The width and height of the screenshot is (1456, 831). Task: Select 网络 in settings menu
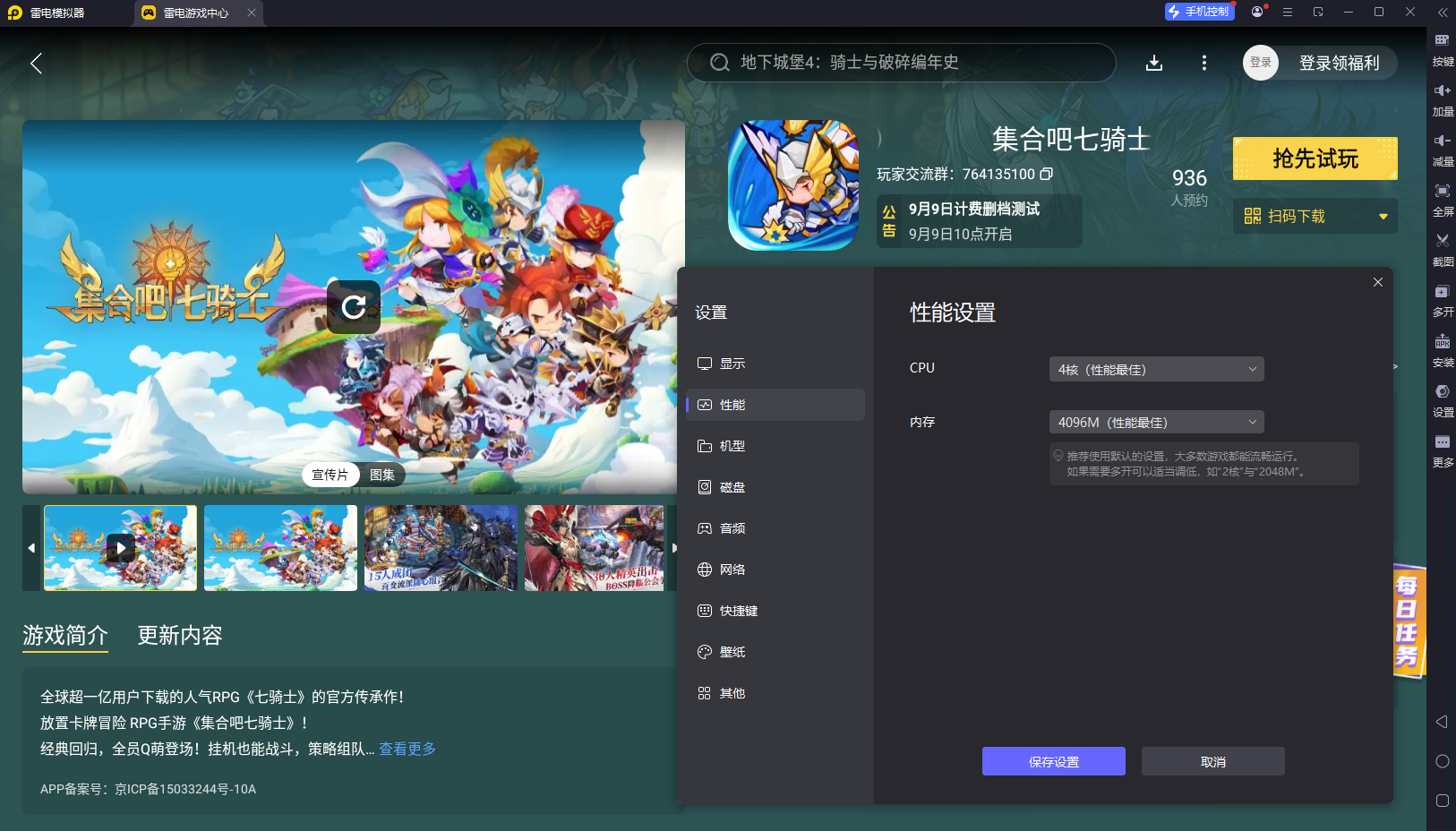[775, 570]
